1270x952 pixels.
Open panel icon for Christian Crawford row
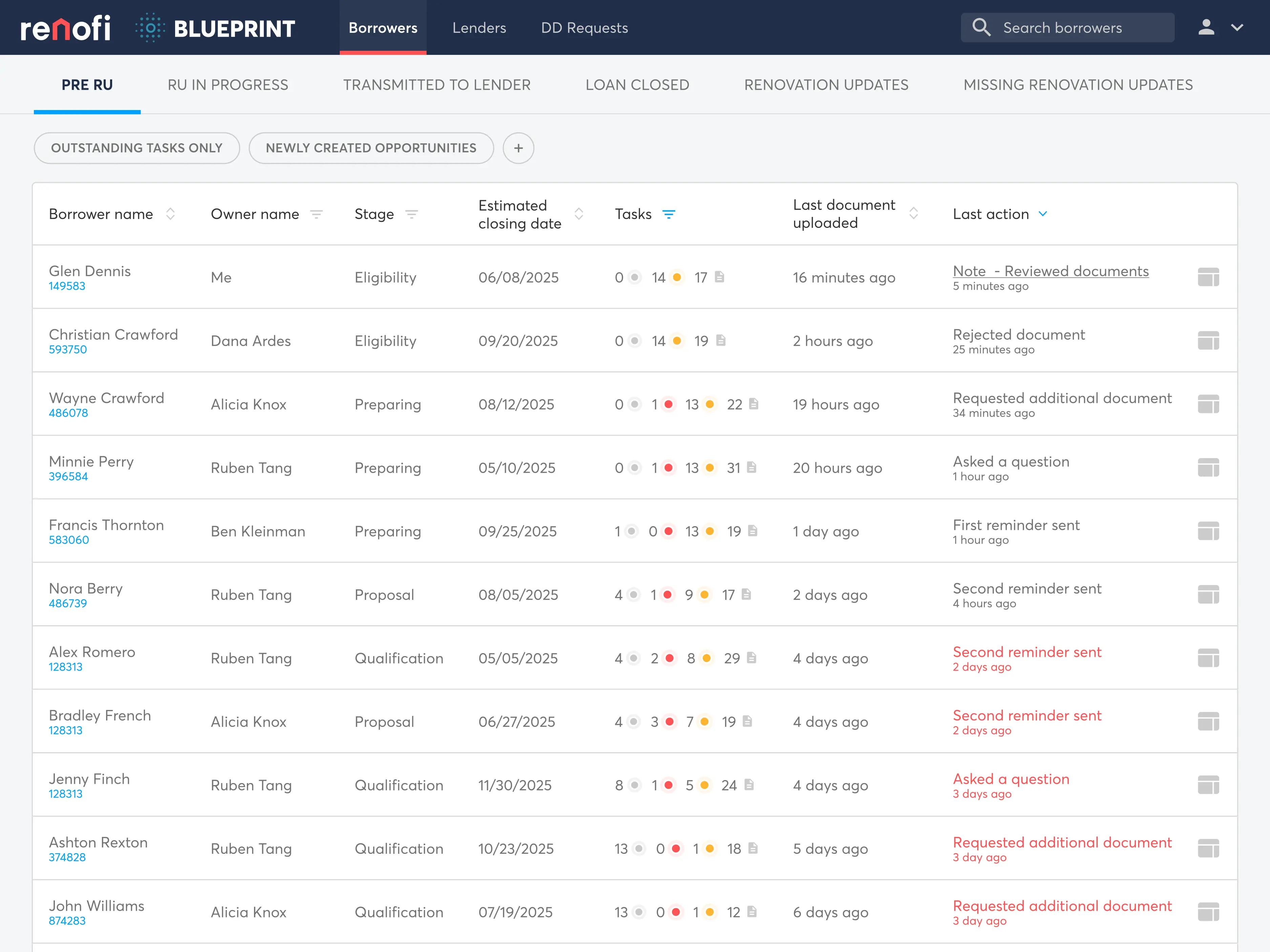1208,341
